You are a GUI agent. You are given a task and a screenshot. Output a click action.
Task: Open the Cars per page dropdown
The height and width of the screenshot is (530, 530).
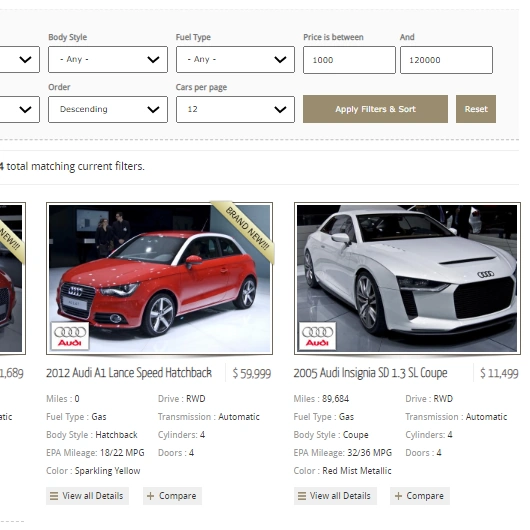click(235, 110)
